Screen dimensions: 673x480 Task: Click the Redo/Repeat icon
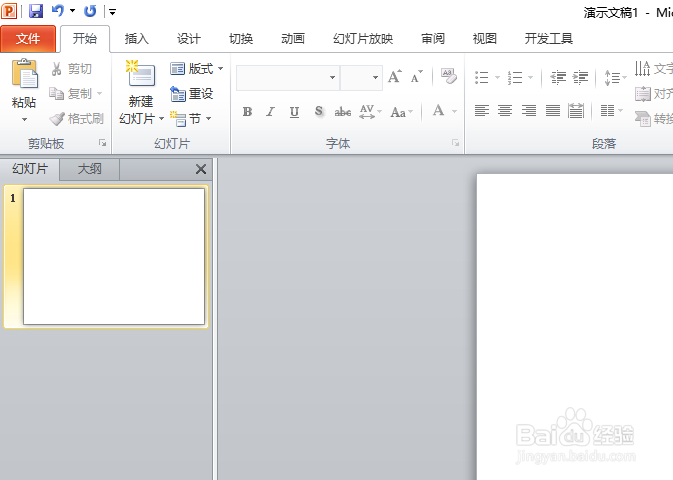[x=90, y=11]
